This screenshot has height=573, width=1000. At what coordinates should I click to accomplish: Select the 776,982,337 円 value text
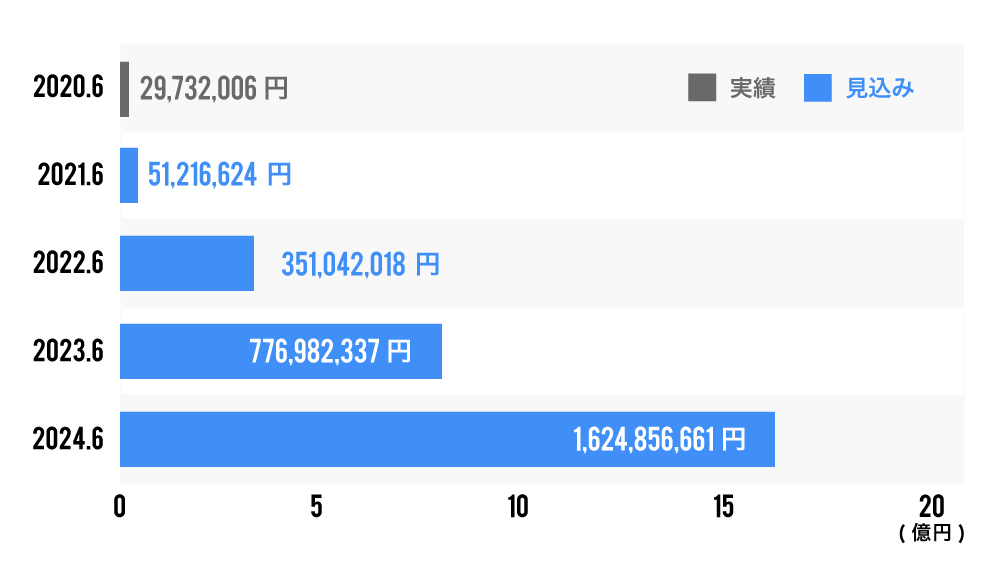tap(329, 352)
